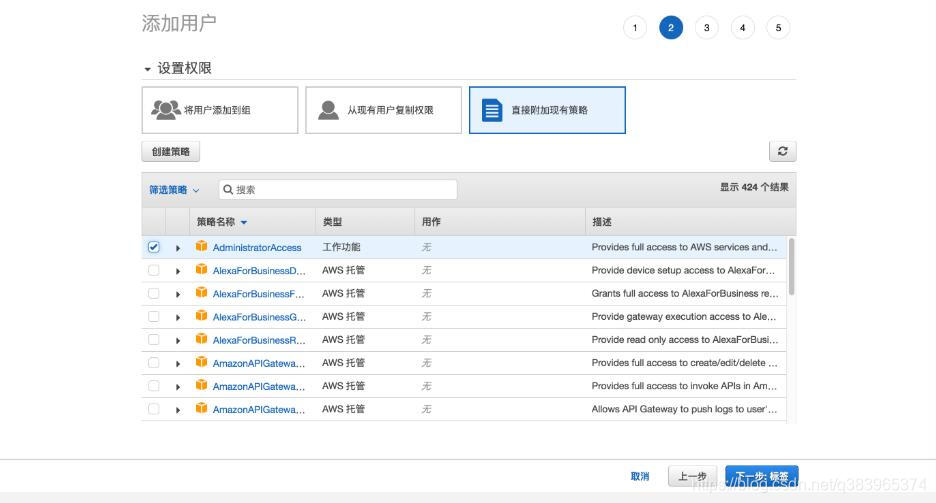The width and height of the screenshot is (936, 503).
Task: Click the AlexaForBusinessF... policy box icon
Action: pos(202,293)
